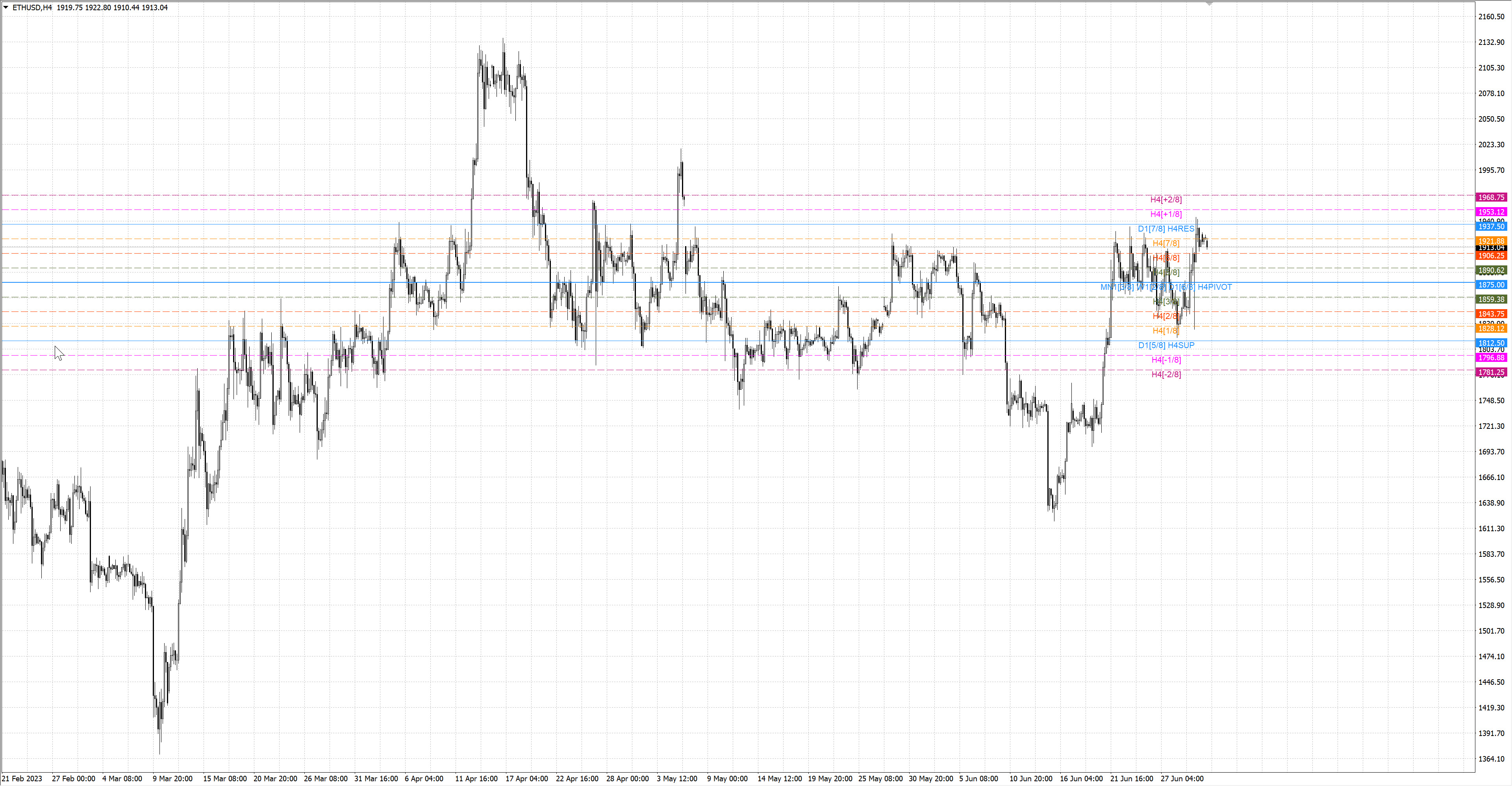Click the 1875.00 pivot price tag
This screenshot has width=1512, height=786.
pos(1491,285)
